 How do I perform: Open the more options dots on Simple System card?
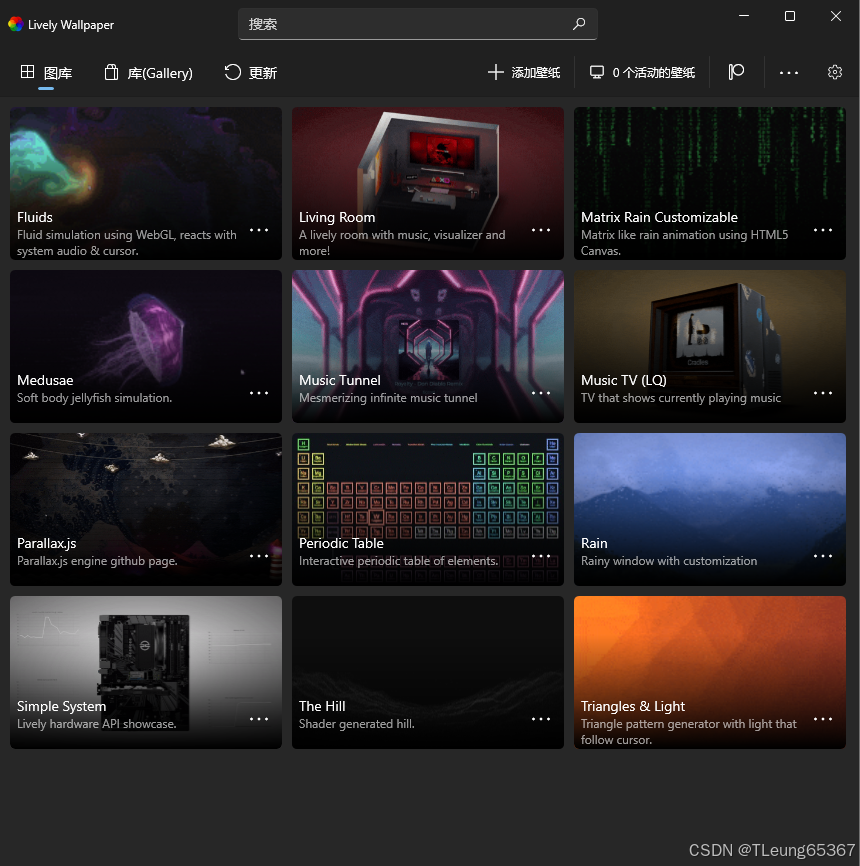click(x=258, y=719)
